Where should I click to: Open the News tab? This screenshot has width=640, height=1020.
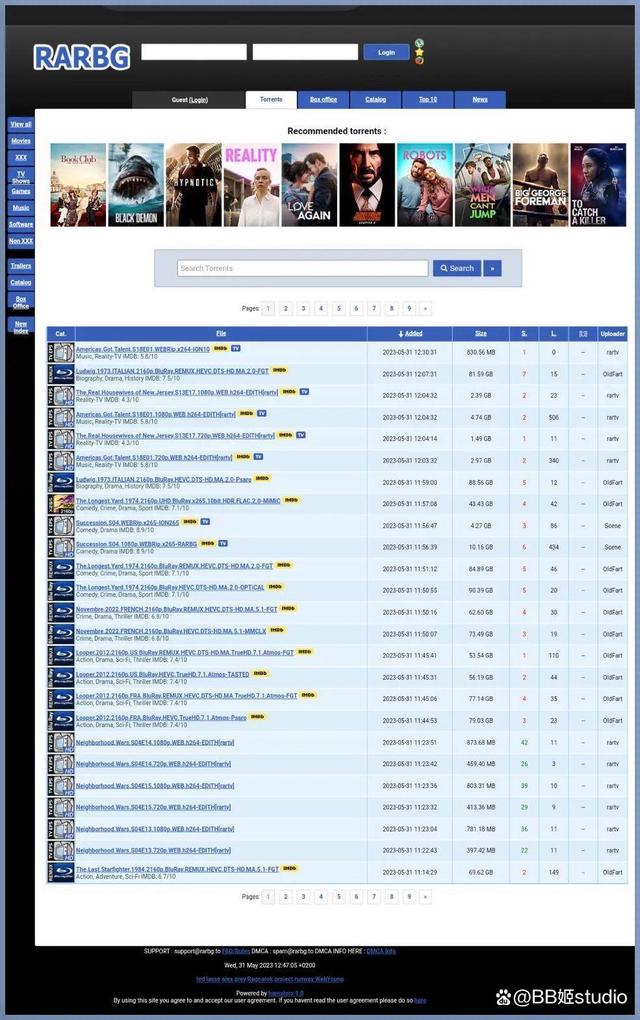coord(480,100)
